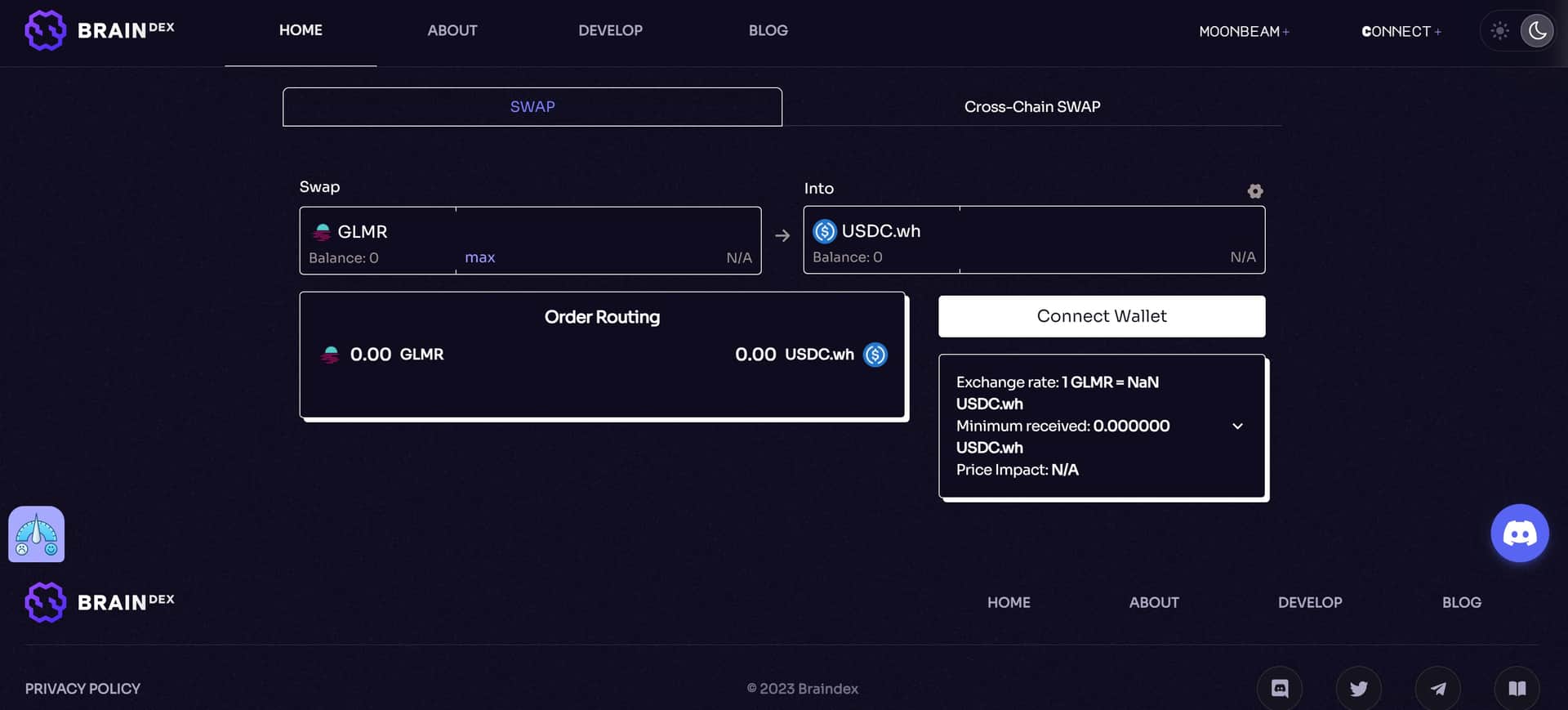Open swap settings gear icon
1568x710 pixels.
click(x=1254, y=191)
